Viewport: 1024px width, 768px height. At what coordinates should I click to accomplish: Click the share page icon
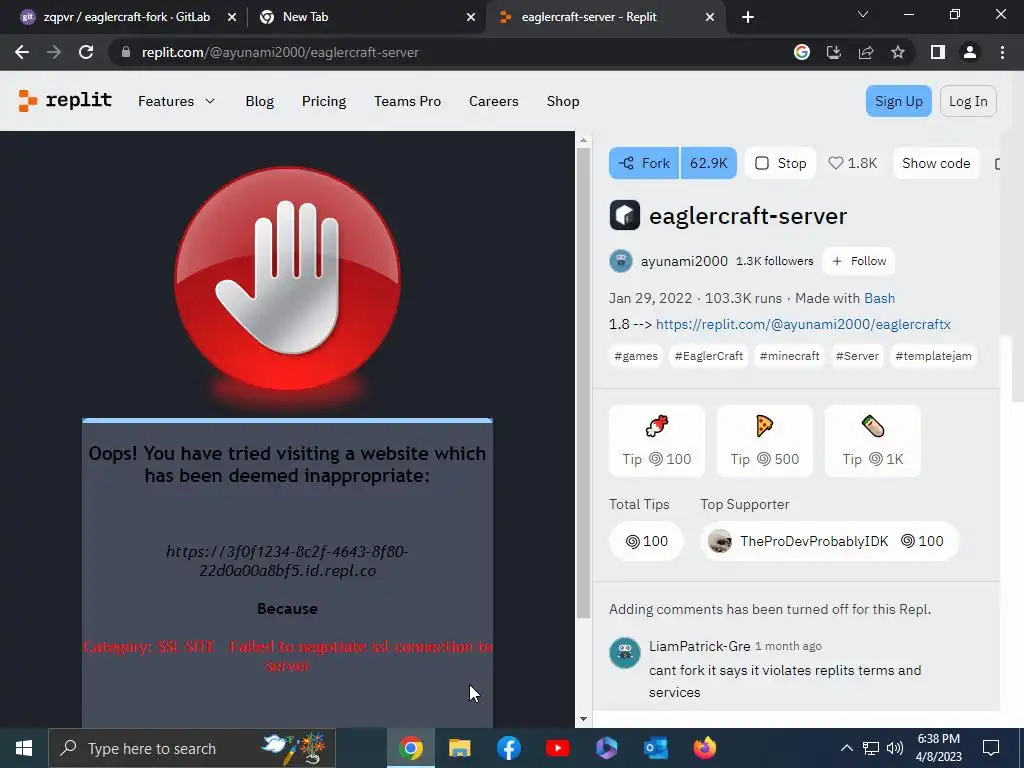pos(866,52)
